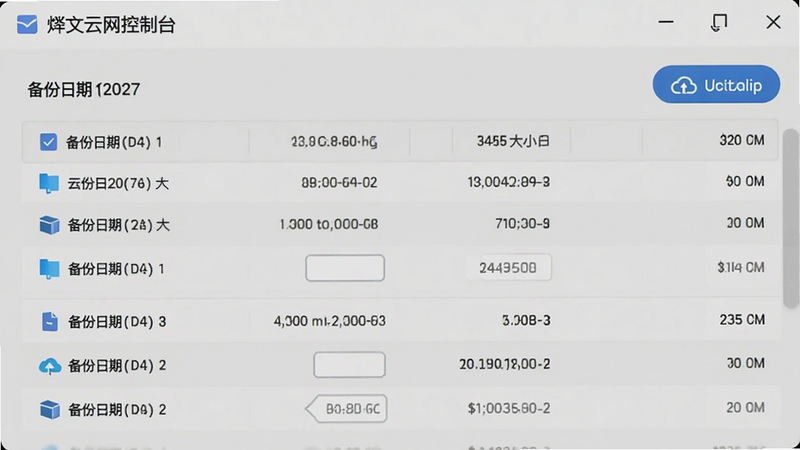Click the B0:8D:6C tag label
The height and width of the screenshot is (450, 800).
346,409
